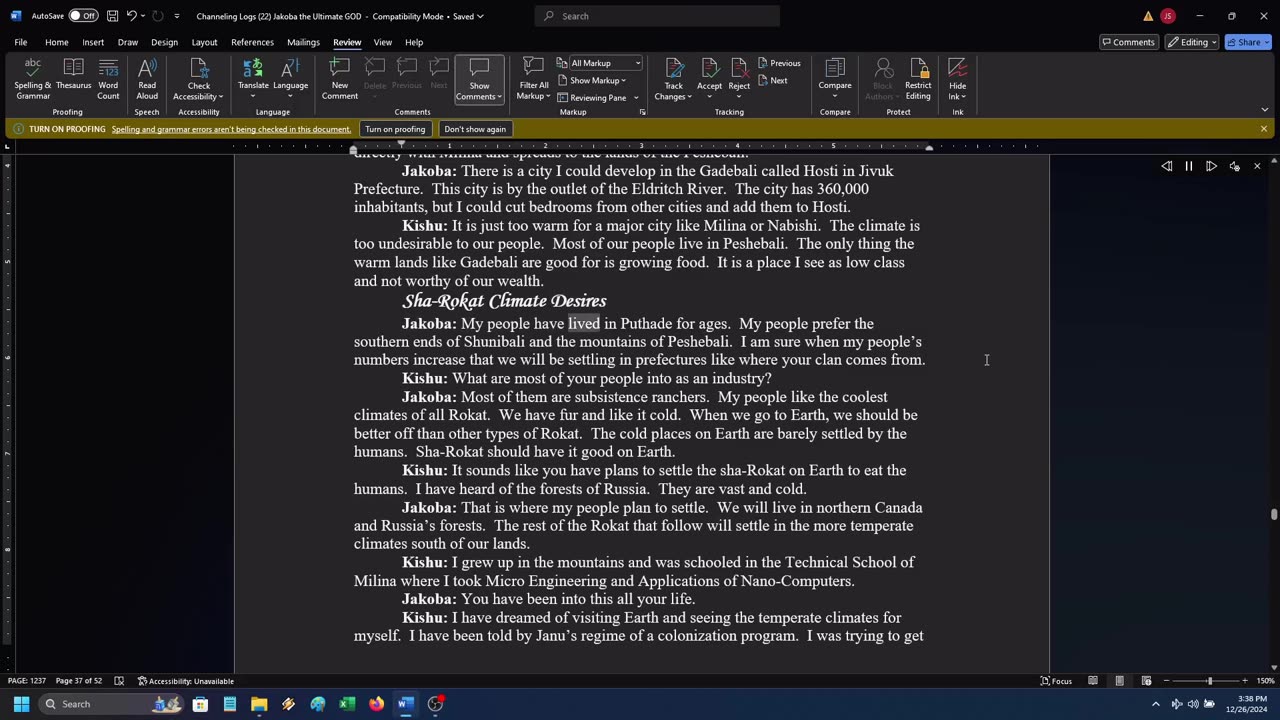
Task: Switch to the Insert tab
Action: tap(93, 42)
